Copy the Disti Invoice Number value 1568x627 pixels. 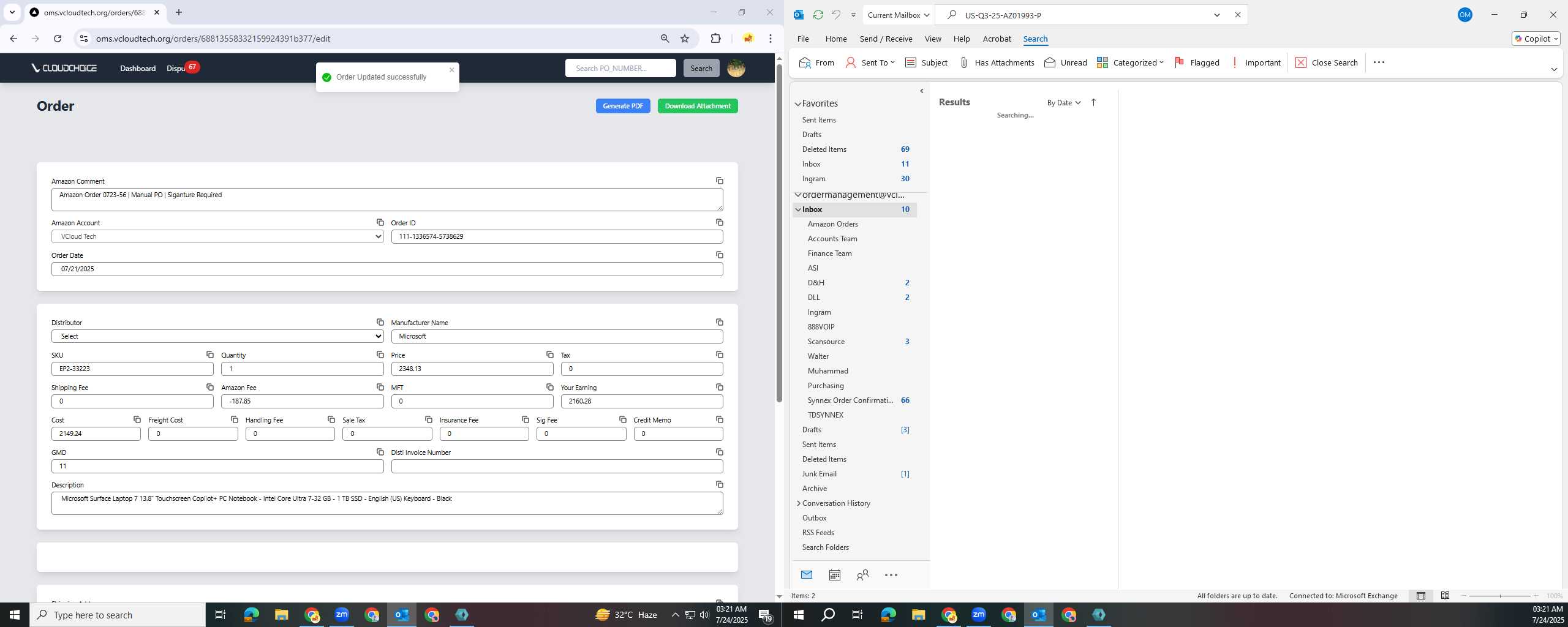point(720,452)
